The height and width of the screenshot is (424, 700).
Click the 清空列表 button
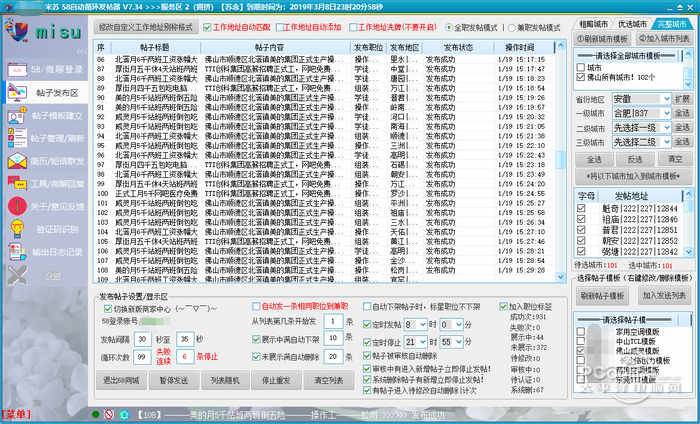point(328,380)
